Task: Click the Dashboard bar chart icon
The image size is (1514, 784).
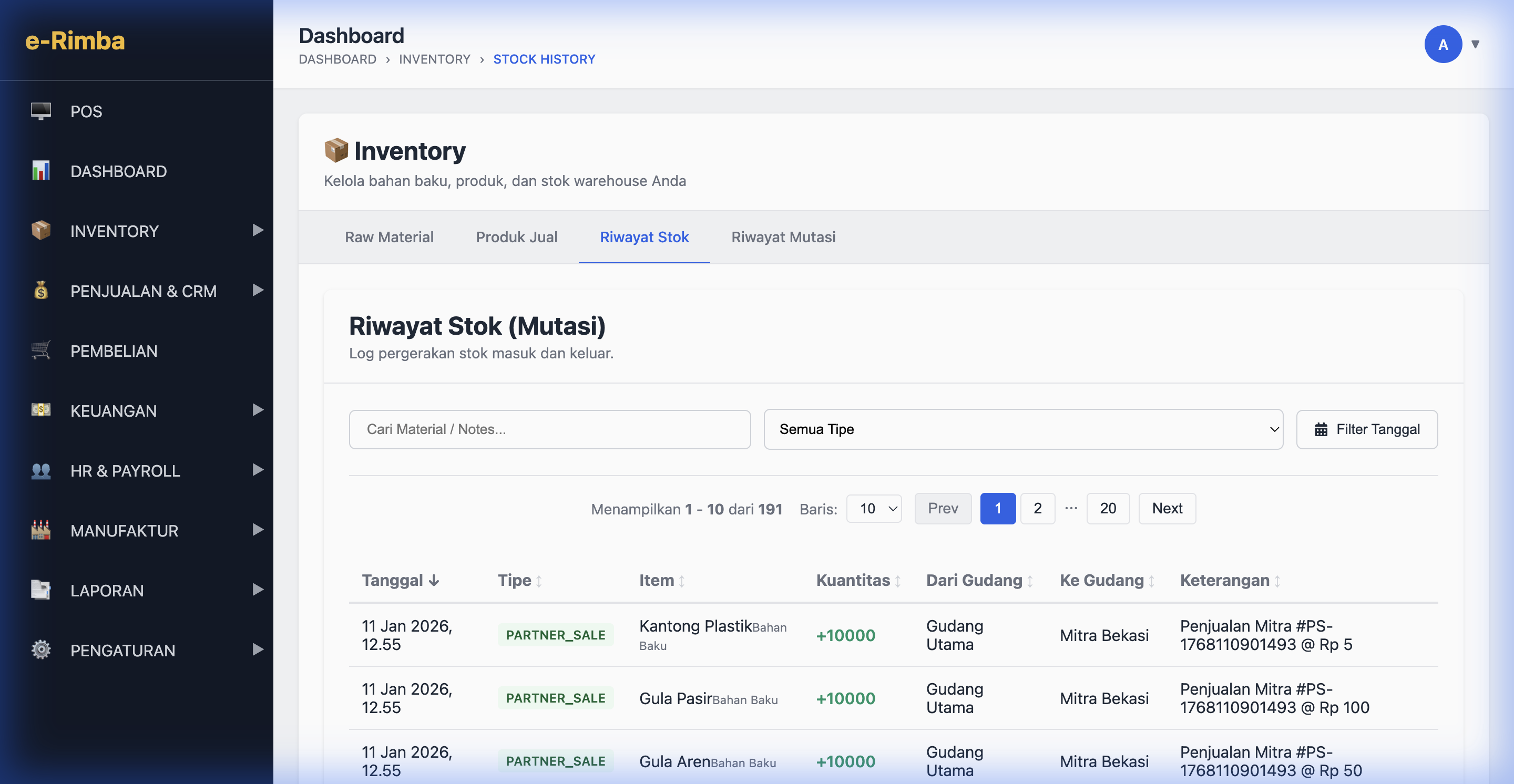Action: coord(40,171)
